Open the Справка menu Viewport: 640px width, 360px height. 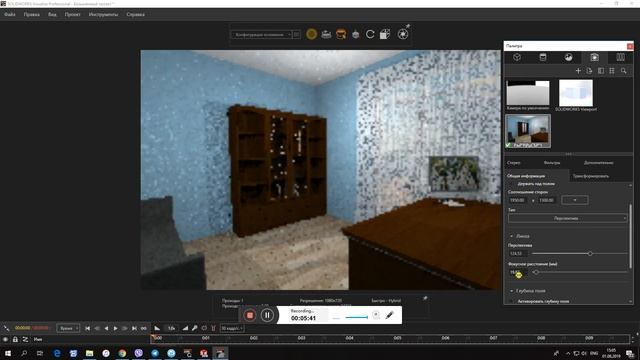click(x=136, y=14)
